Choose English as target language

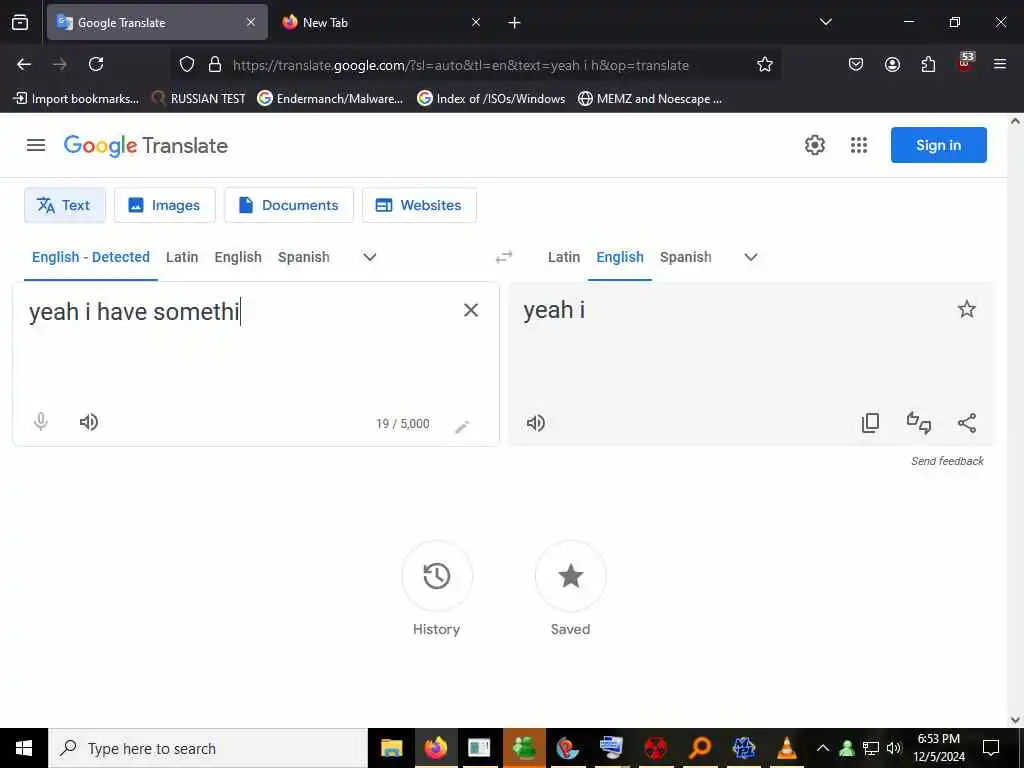point(620,257)
